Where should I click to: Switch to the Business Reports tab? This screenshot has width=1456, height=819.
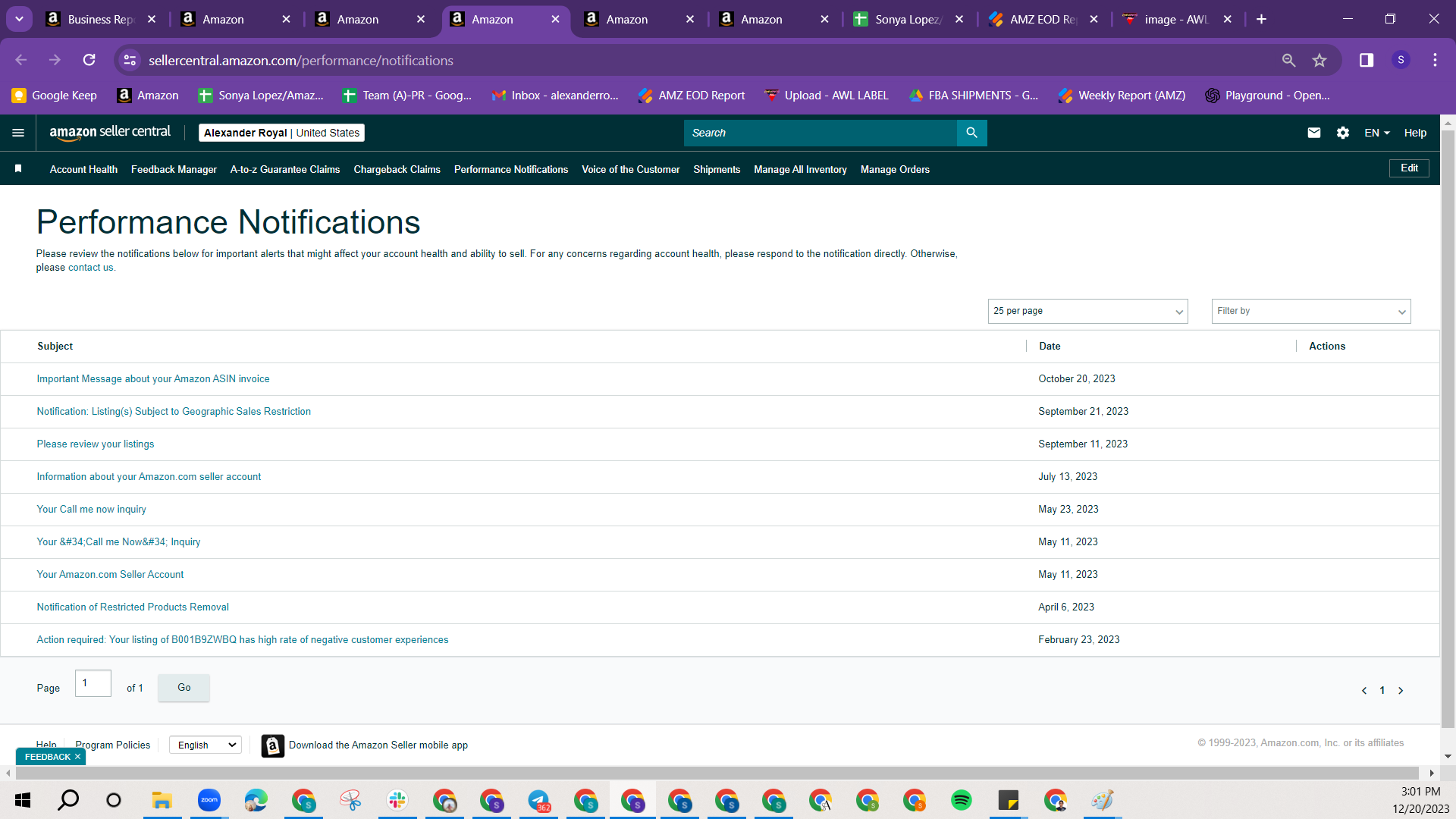click(x=101, y=20)
